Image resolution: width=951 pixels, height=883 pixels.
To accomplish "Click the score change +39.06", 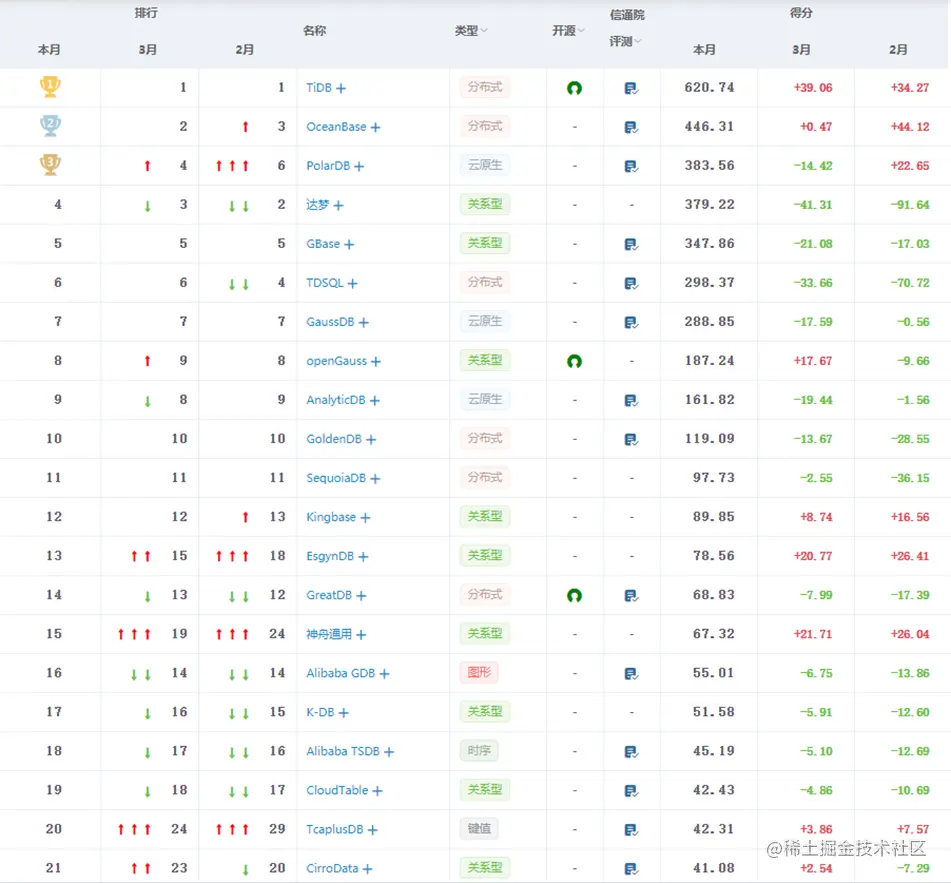I will pyautogui.click(x=813, y=88).
